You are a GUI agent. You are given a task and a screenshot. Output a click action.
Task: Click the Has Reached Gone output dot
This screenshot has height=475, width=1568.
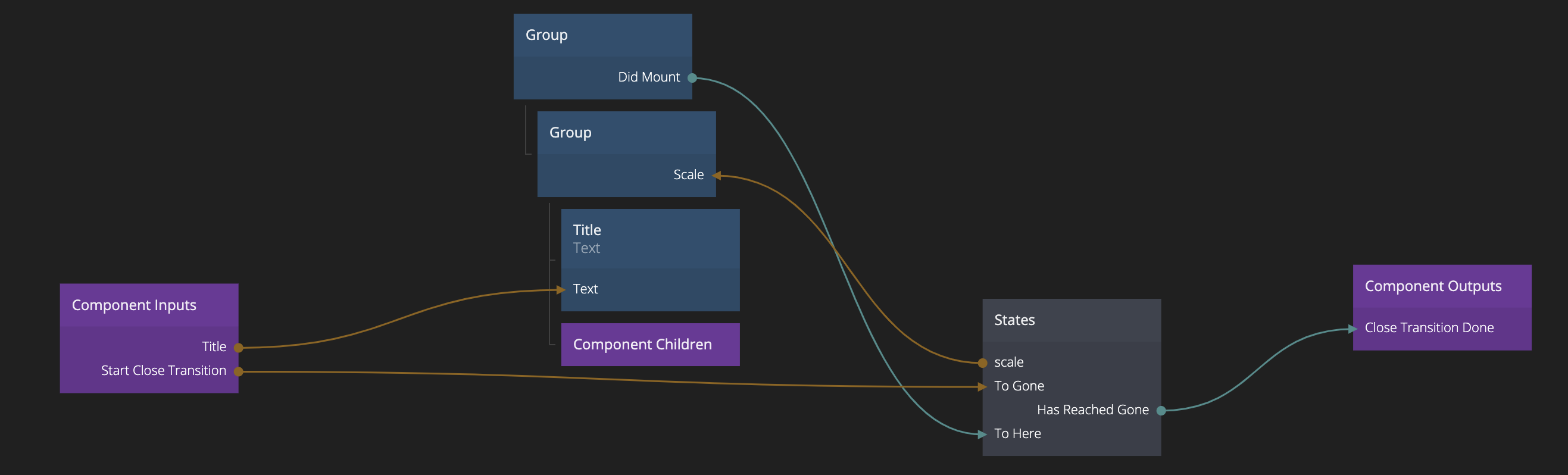(x=1161, y=411)
